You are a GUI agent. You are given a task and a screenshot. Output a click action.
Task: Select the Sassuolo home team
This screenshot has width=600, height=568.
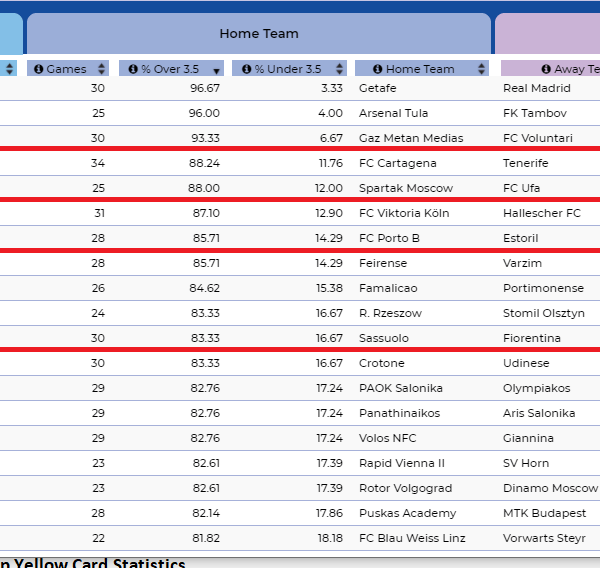384,338
